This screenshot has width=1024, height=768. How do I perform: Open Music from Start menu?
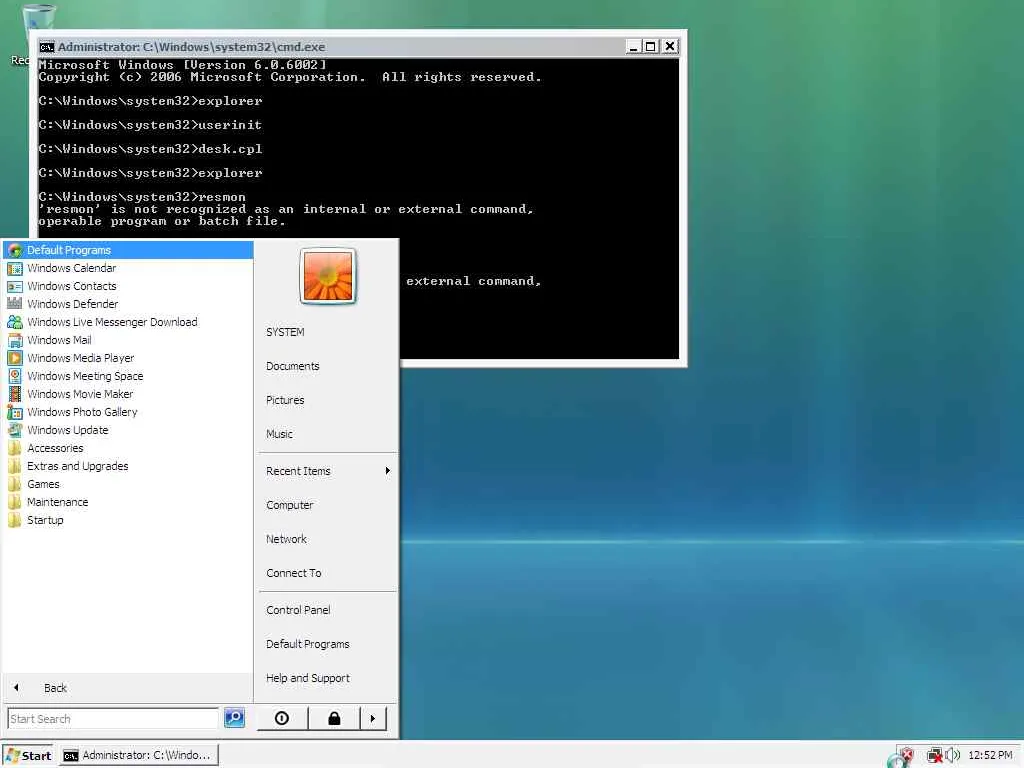[x=280, y=434]
